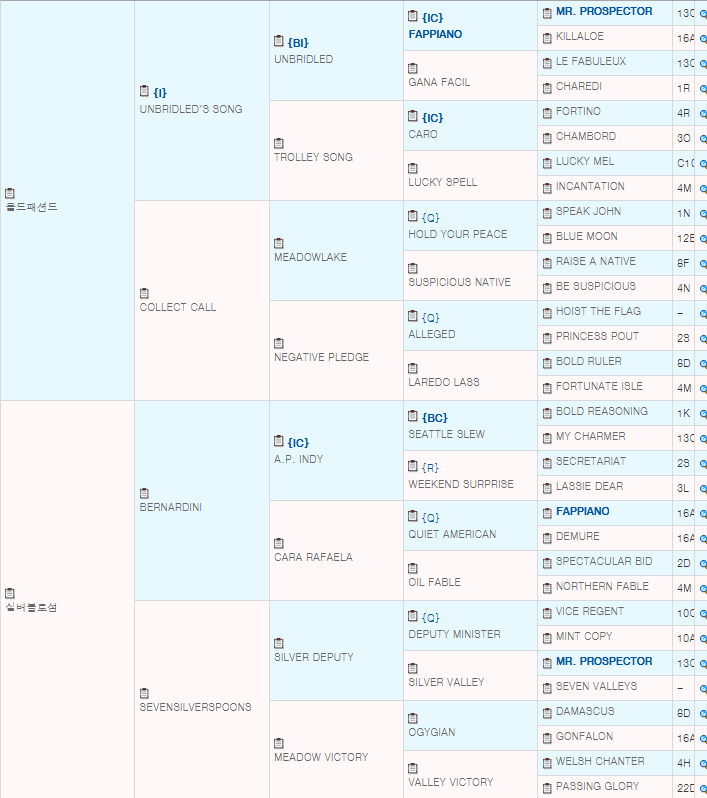The width and height of the screenshot is (707, 798).
Task: Open the clipboard icon next to KILLALOE
Action: tap(547, 38)
